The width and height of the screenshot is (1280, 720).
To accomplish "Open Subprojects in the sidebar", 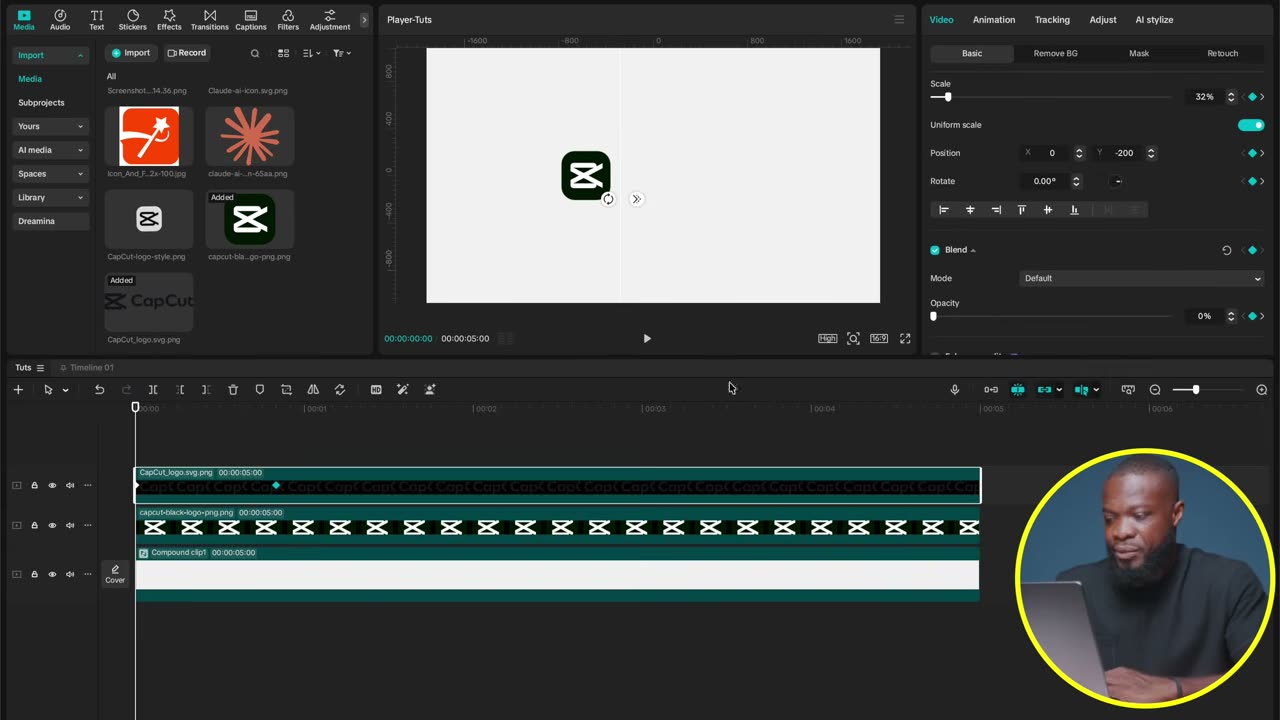I will 41,102.
